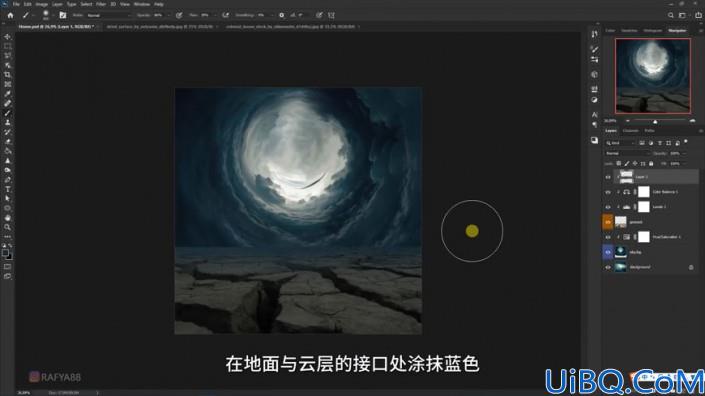The image size is (705, 396).
Task: Click the share icon at top right
Action: click(x=698, y=15)
